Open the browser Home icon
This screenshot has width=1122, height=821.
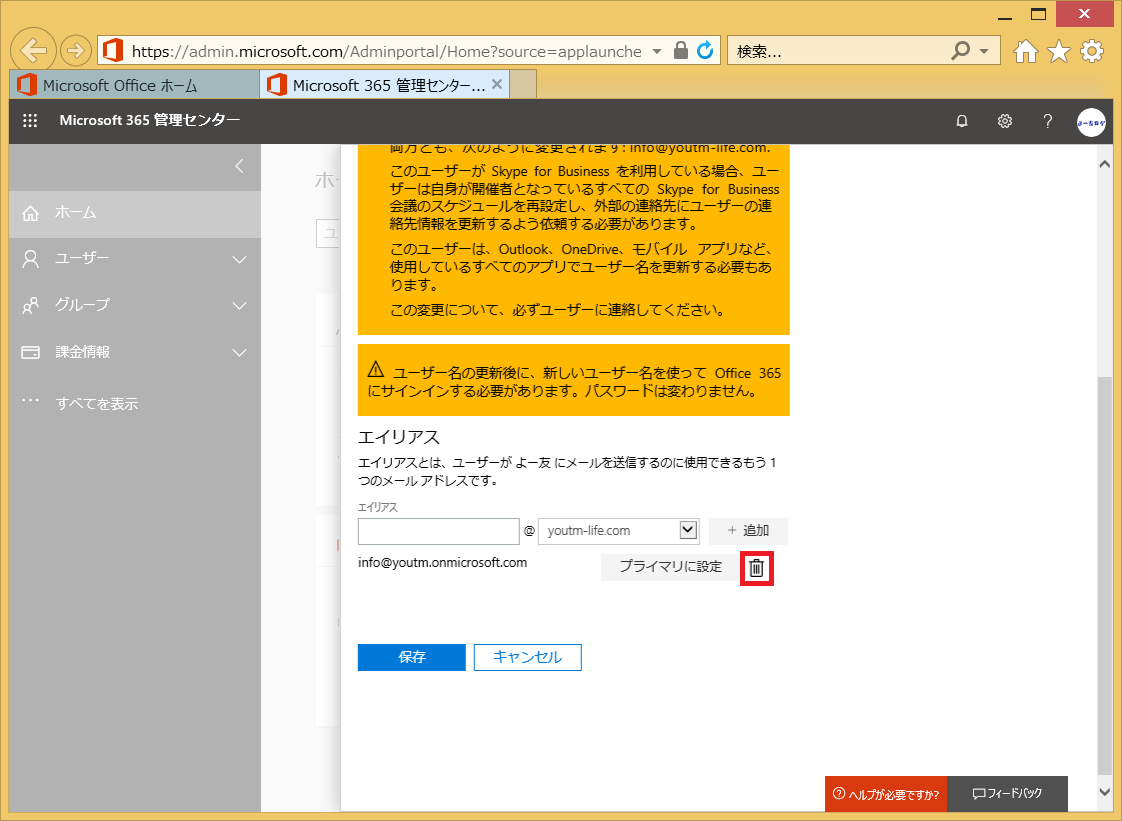point(1025,51)
